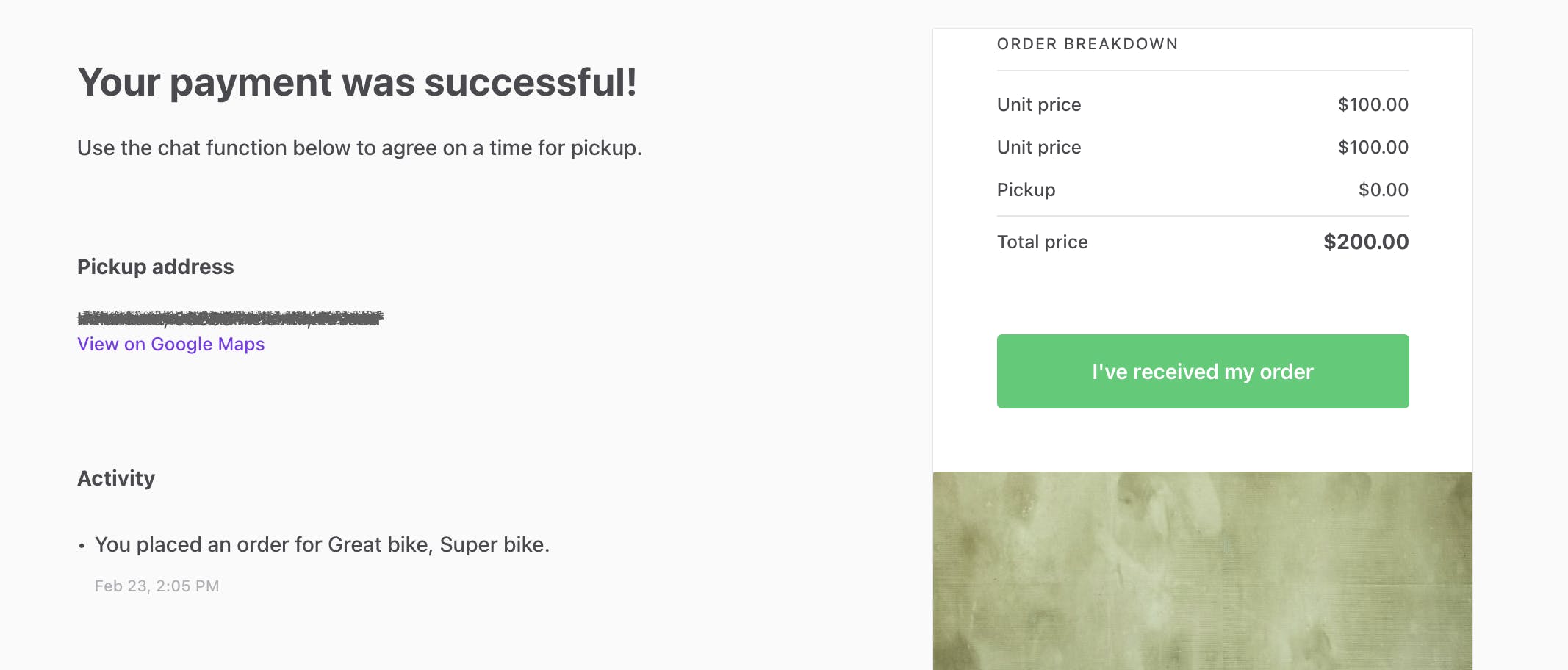Select the Your payment was successful heading

pos(356,82)
